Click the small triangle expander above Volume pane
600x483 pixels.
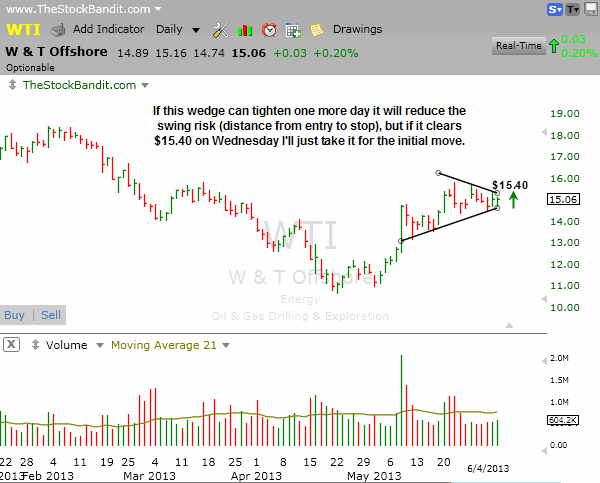tap(509, 325)
